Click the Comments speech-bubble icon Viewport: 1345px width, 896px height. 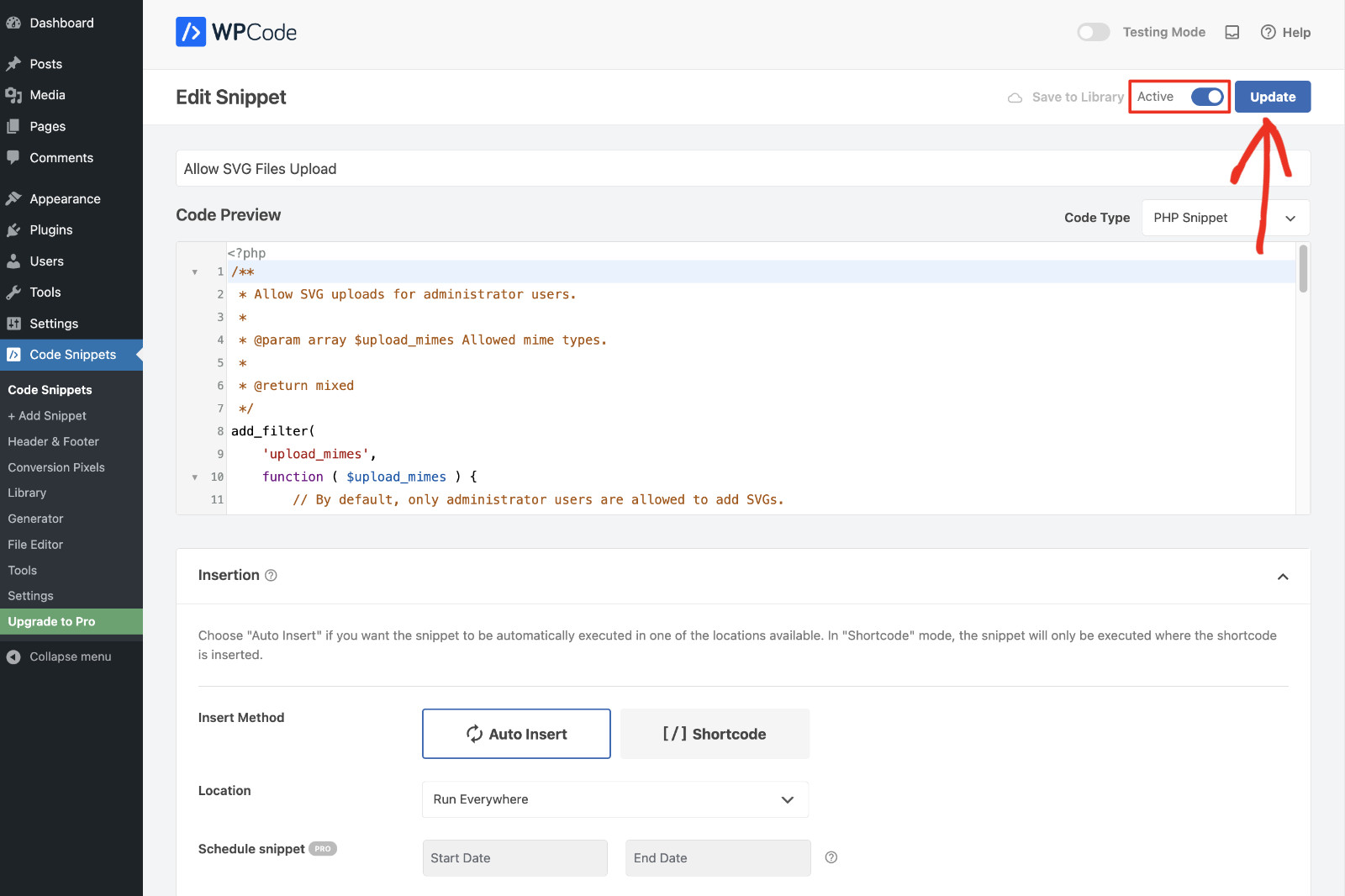point(14,157)
